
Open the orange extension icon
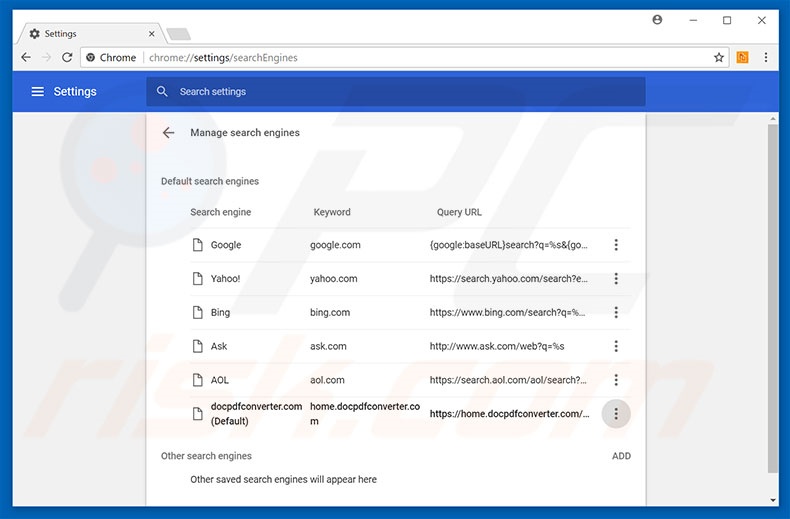tap(742, 57)
